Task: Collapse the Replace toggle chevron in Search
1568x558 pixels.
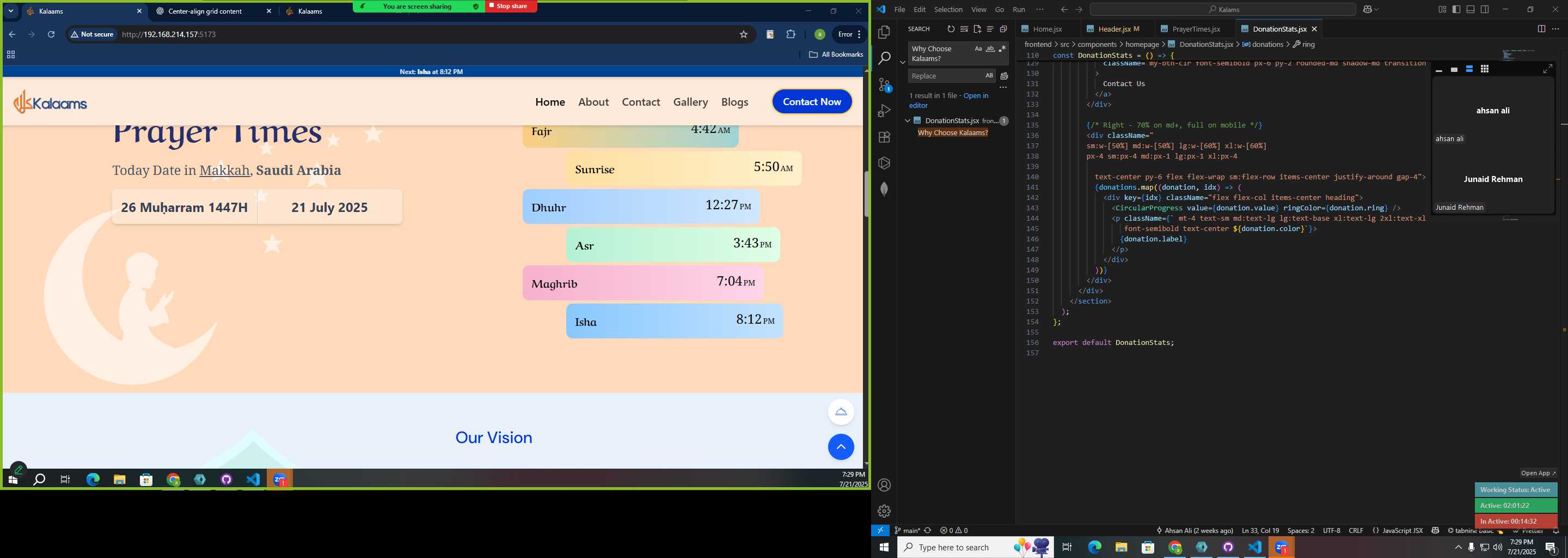Action: point(903,62)
